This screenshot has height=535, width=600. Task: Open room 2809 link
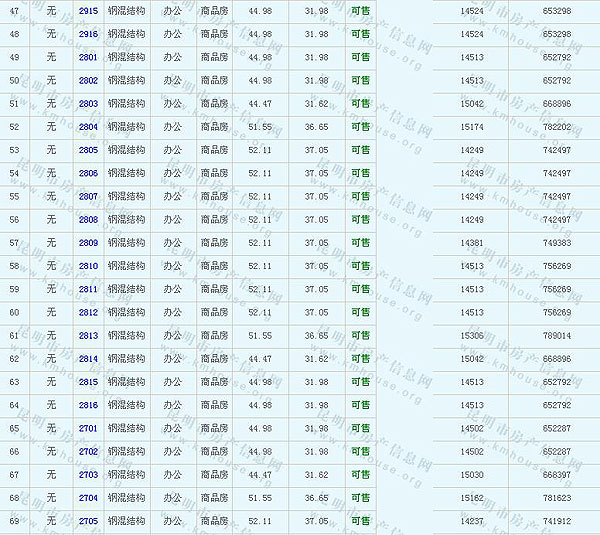[x=88, y=243]
